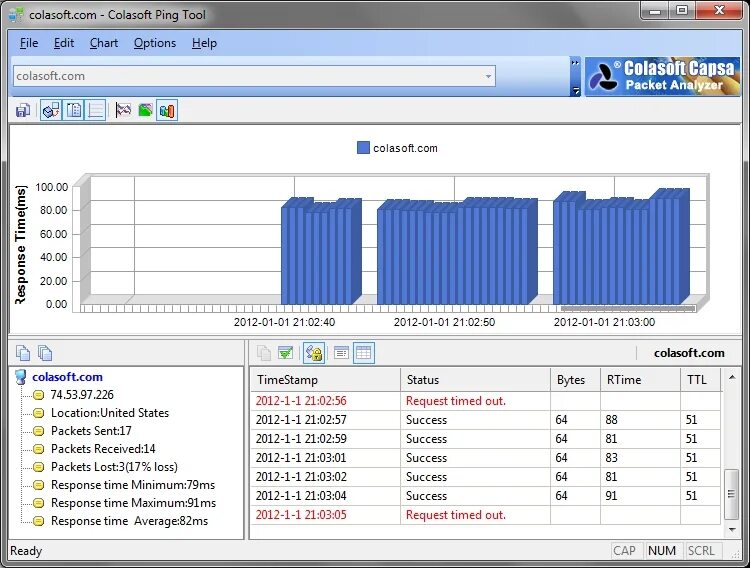The height and width of the screenshot is (568, 750).
Task: Click the app icon in title bar
Action: 16,15
